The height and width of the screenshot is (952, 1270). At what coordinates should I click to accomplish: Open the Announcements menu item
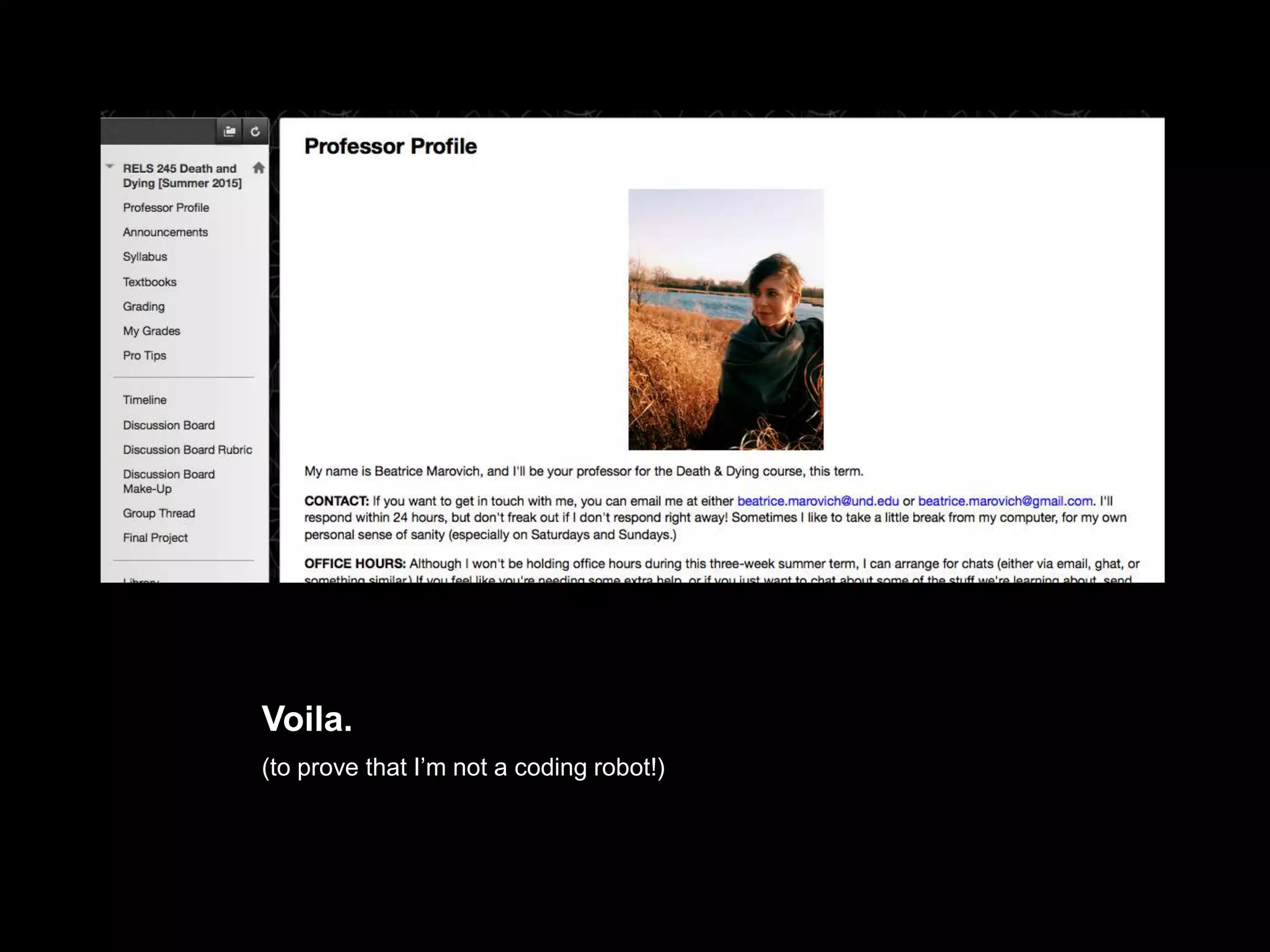click(165, 232)
